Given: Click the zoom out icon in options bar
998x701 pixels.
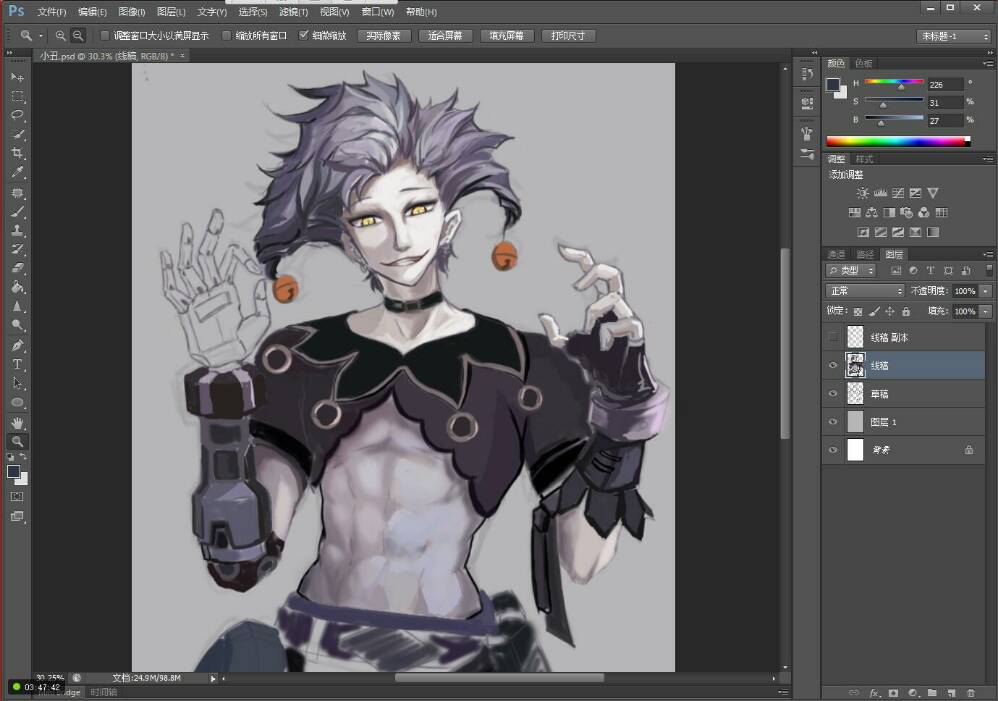Looking at the screenshot, I should pos(78,36).
